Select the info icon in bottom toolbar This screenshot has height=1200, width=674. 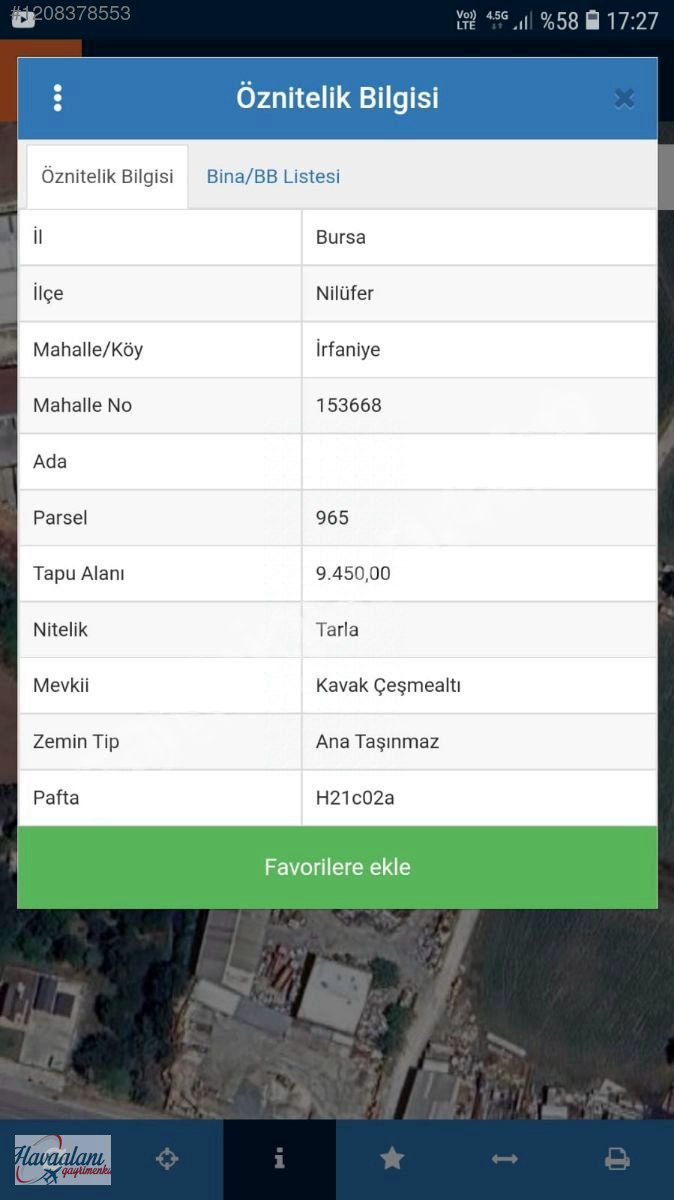[x=279, y=1159]
